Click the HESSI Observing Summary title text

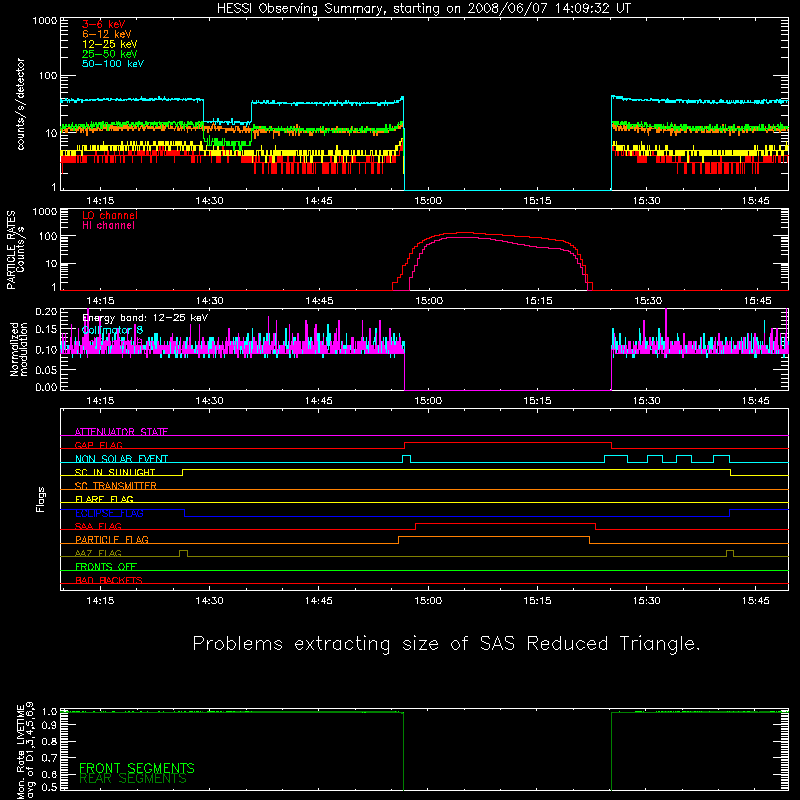pos(423,9)
